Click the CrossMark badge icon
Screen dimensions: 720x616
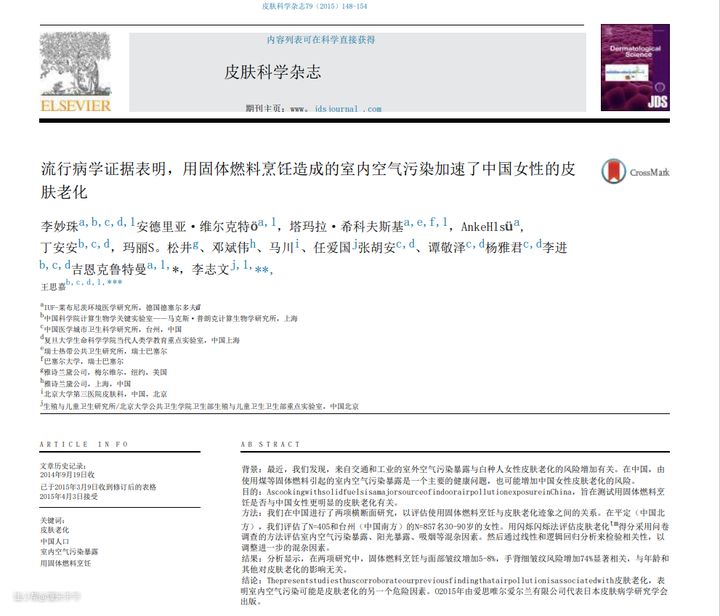click(613, 171)
